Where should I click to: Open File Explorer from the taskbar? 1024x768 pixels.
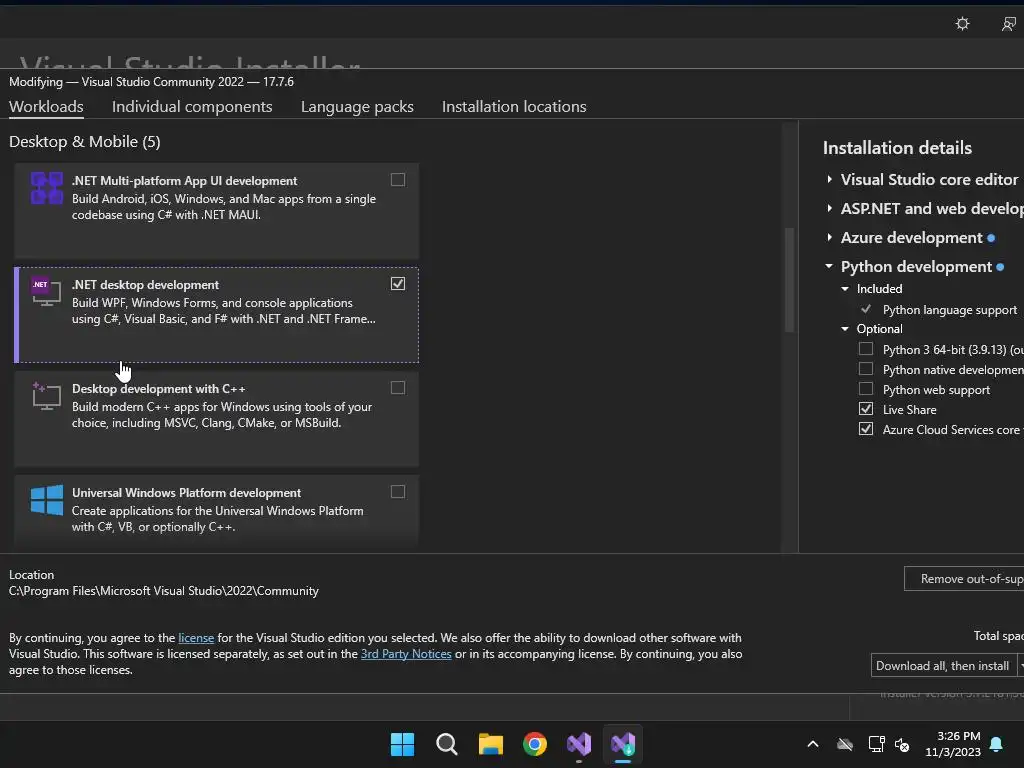(x=490, y=744)
